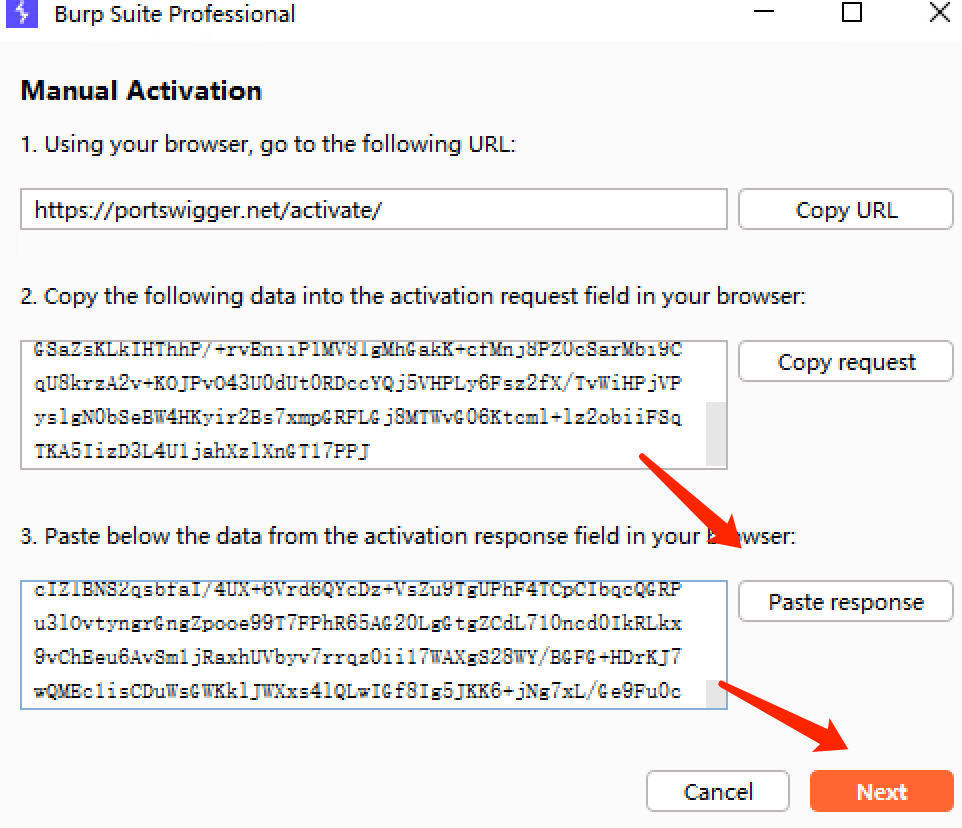Click the portswigger.net activate URL field
This screenshot has height=828, width=962.
[x=373, y=210]
